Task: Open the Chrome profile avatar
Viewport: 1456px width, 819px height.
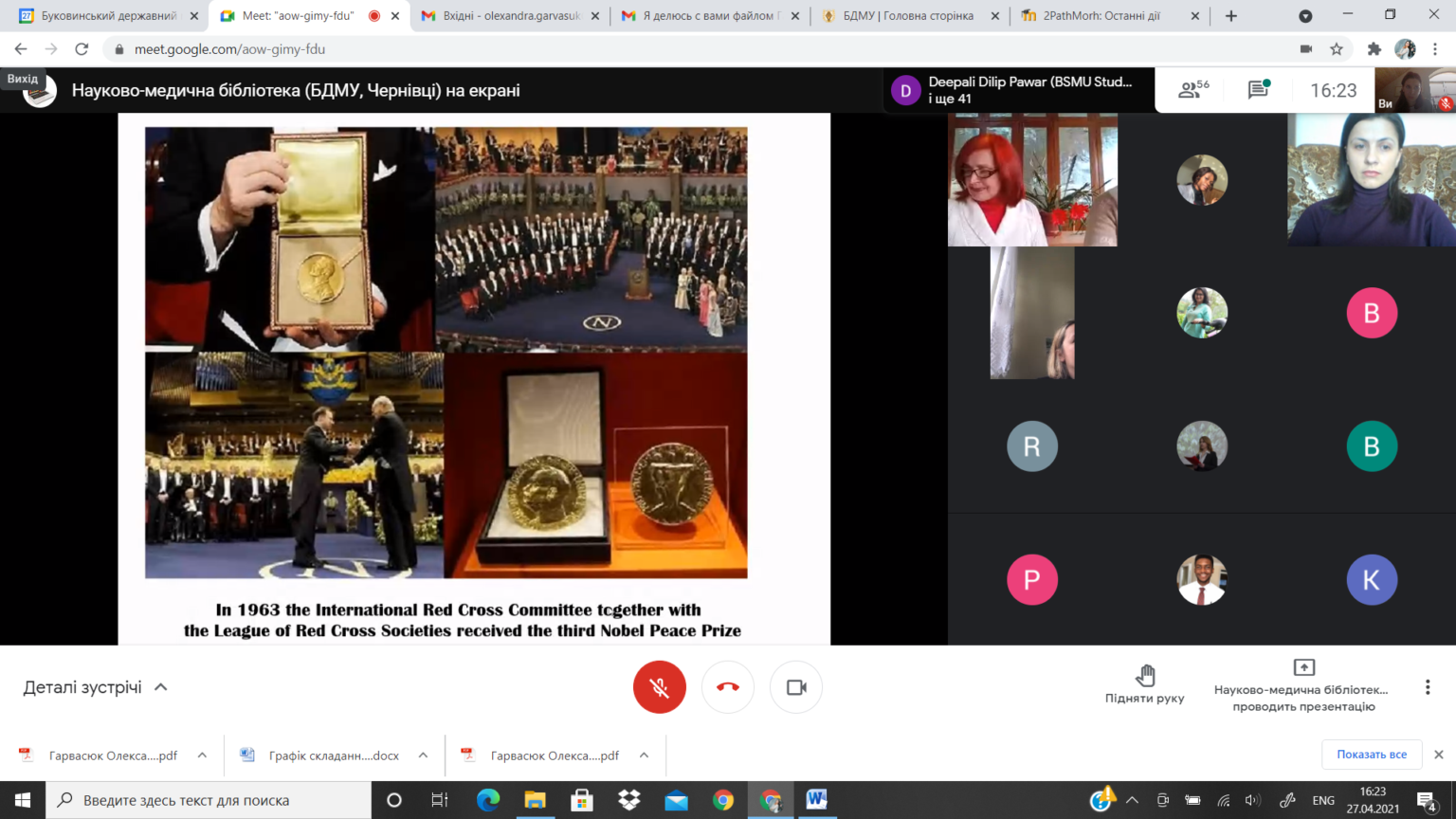Action: tap(1405, 49)
